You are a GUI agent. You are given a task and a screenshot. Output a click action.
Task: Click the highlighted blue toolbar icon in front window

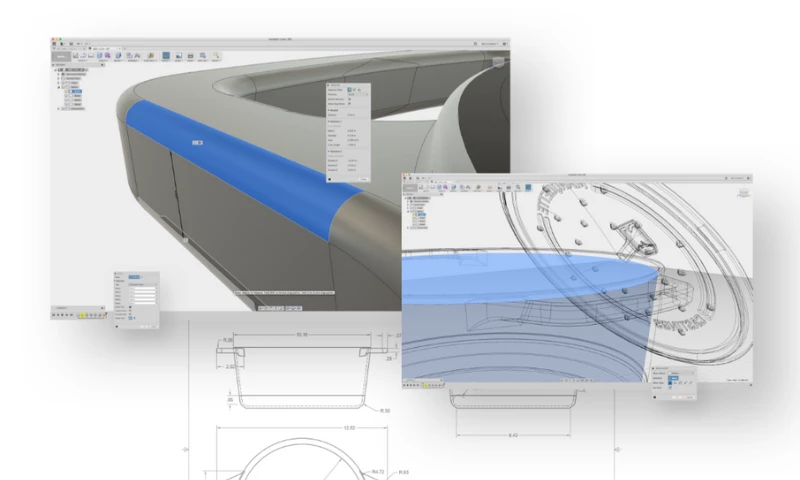[528, 187]
